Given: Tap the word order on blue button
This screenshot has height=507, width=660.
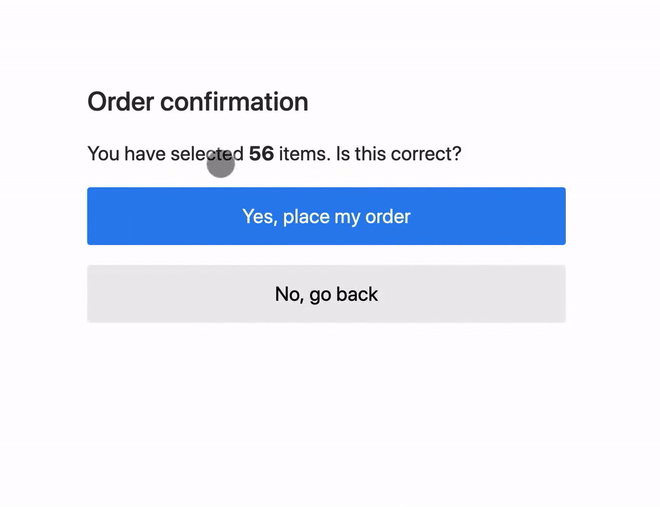Looking at the screenshot, I should (x=388, y=217).
